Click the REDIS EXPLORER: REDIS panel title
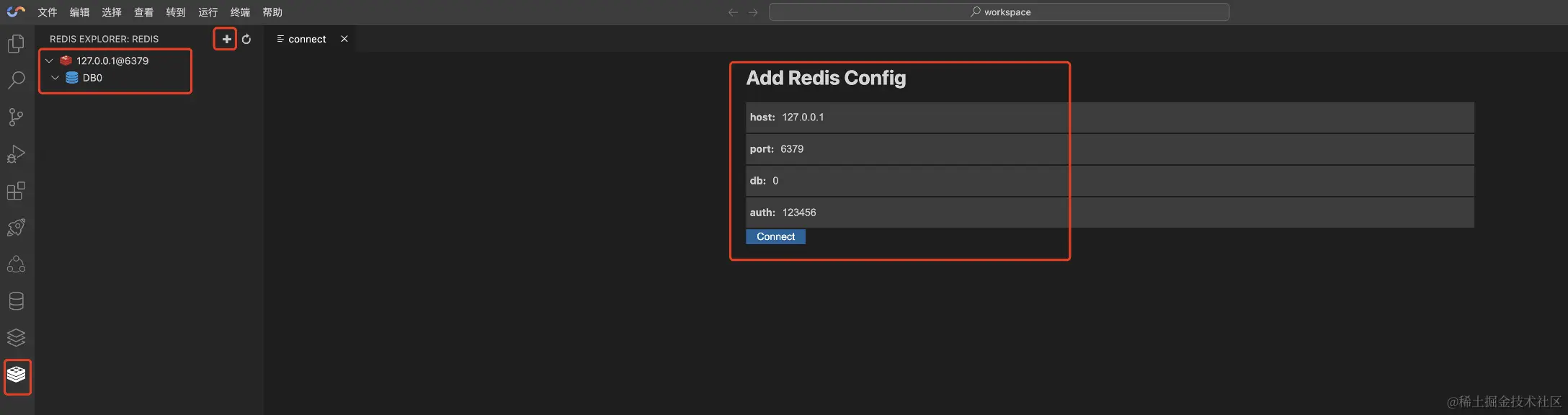This screenshot has height=415, width=1568. (x=104, y=39)
